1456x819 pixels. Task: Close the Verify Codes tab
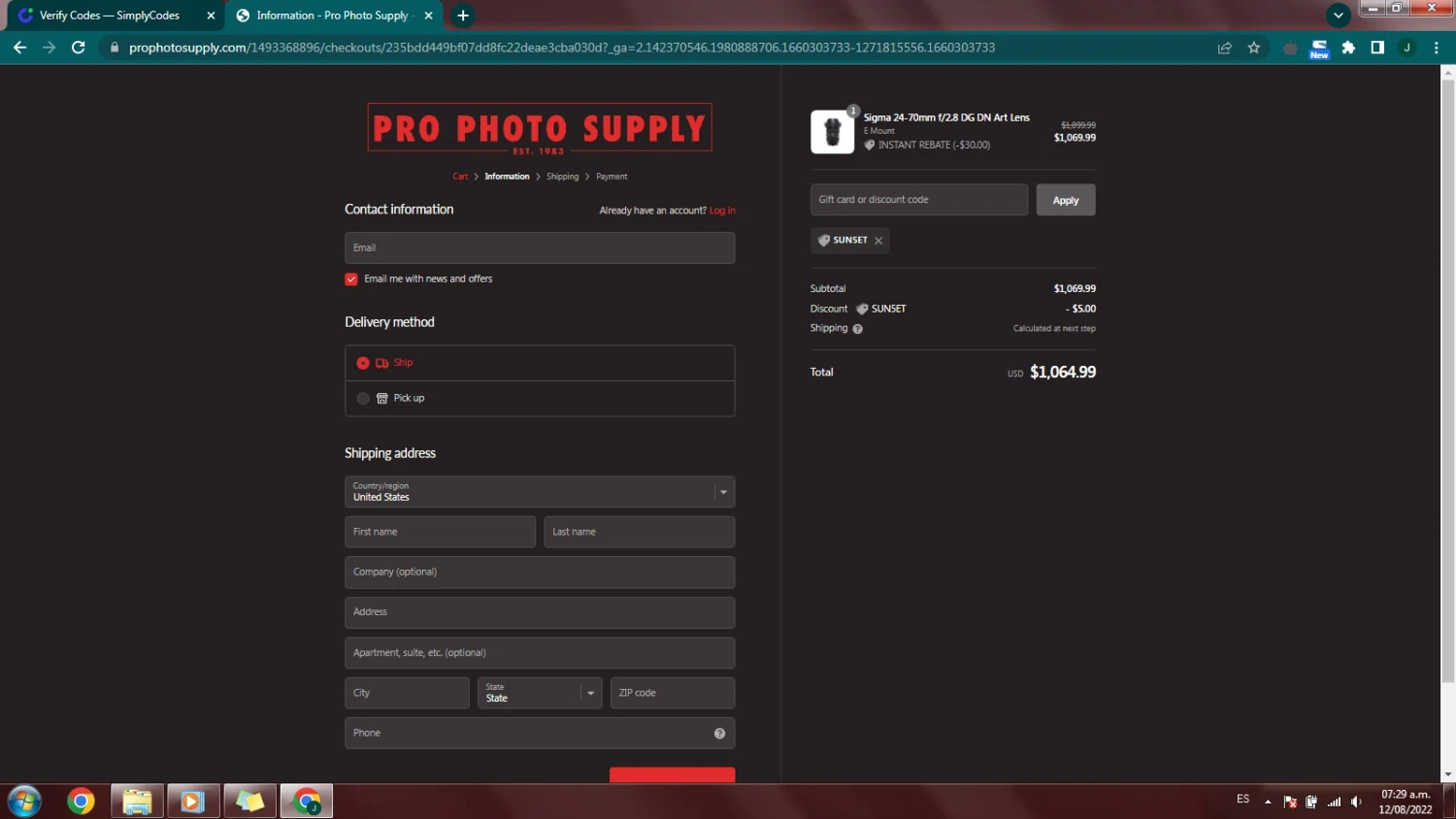pos(211,16)
